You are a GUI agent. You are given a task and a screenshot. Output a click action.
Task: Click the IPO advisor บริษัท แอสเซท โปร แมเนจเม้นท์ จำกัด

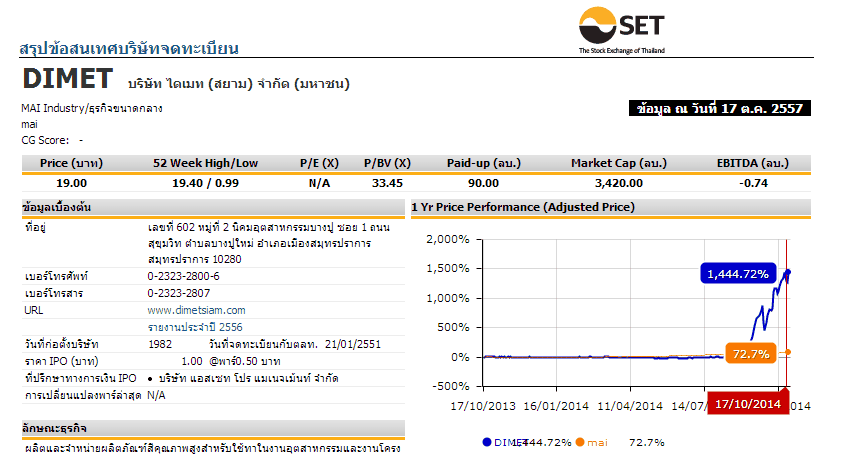tap(248, 378)
